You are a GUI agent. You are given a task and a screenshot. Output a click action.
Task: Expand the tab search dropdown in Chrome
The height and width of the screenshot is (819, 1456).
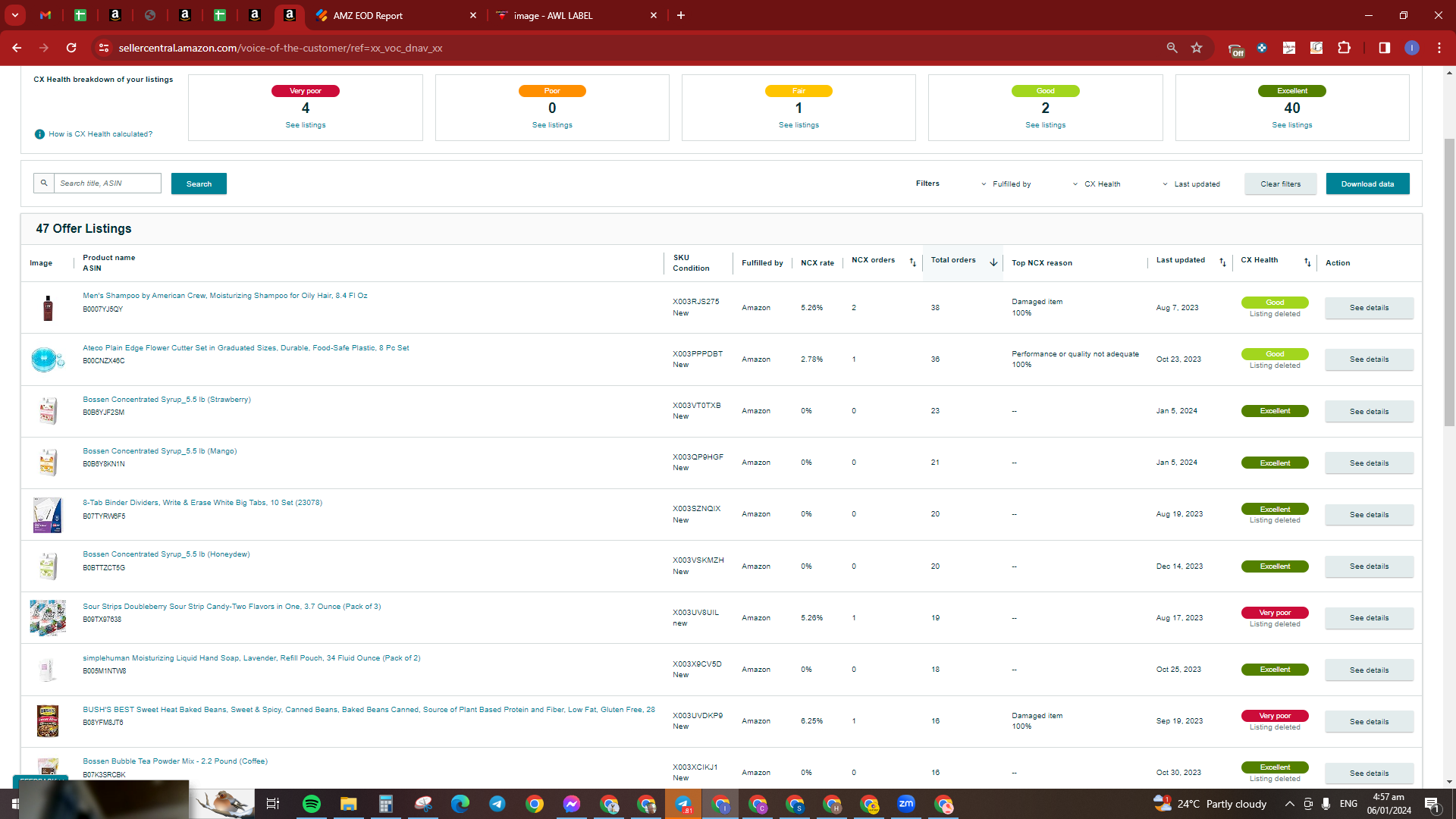point(14,15)
